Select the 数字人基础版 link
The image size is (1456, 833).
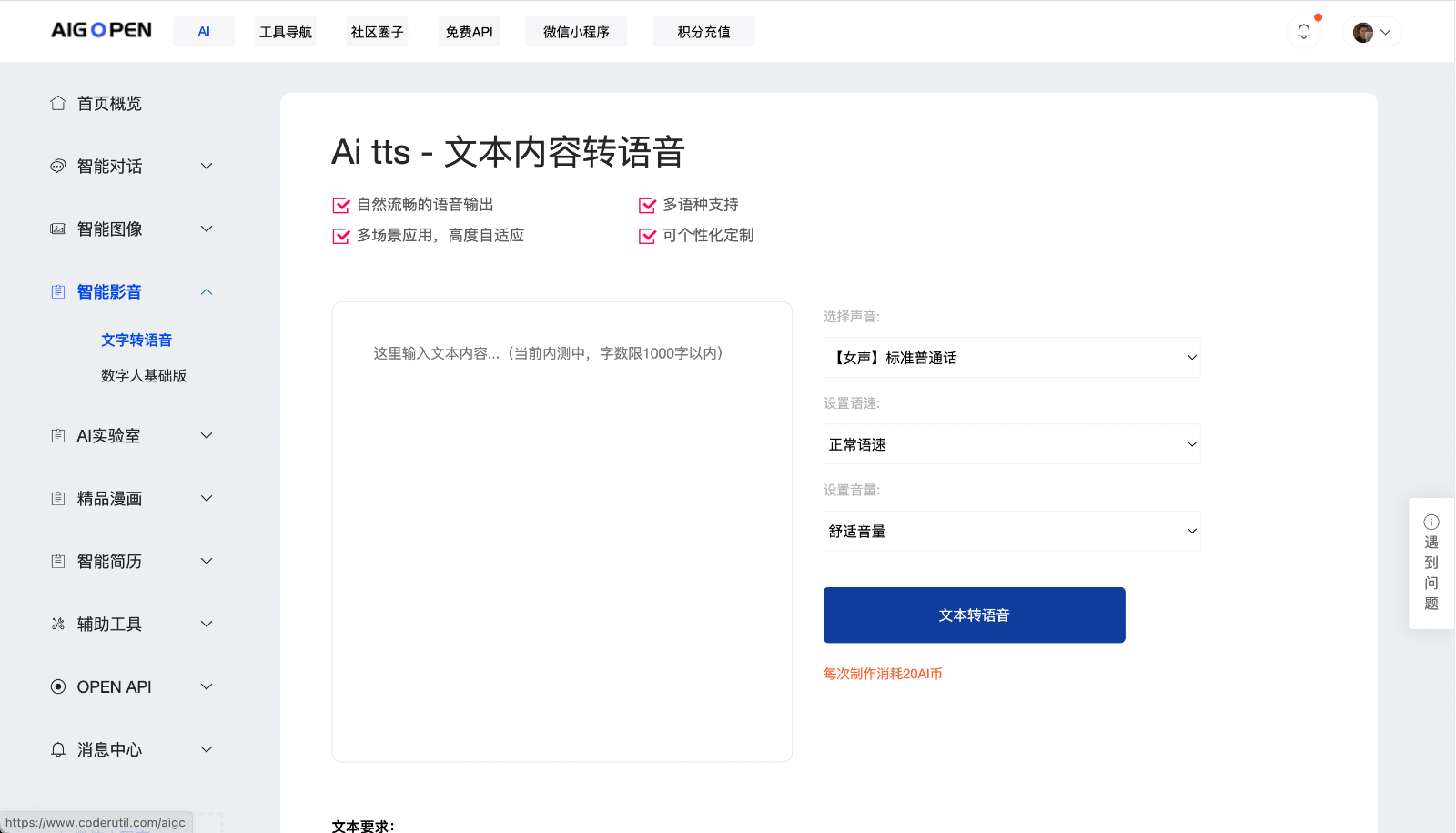tap(144, 375)
